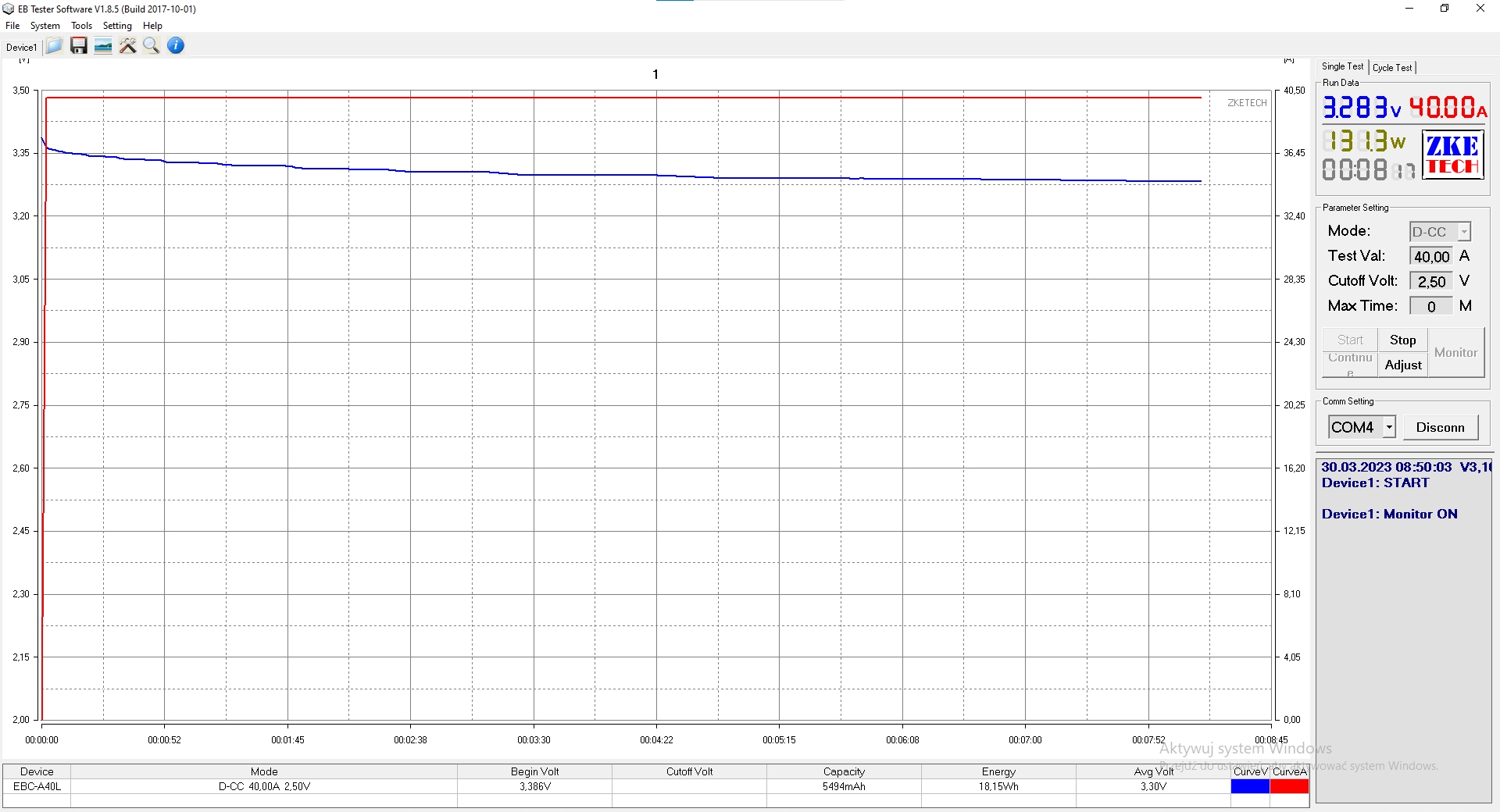
Task: Switch to the Single Test tab
Action: pos(1342,67)
